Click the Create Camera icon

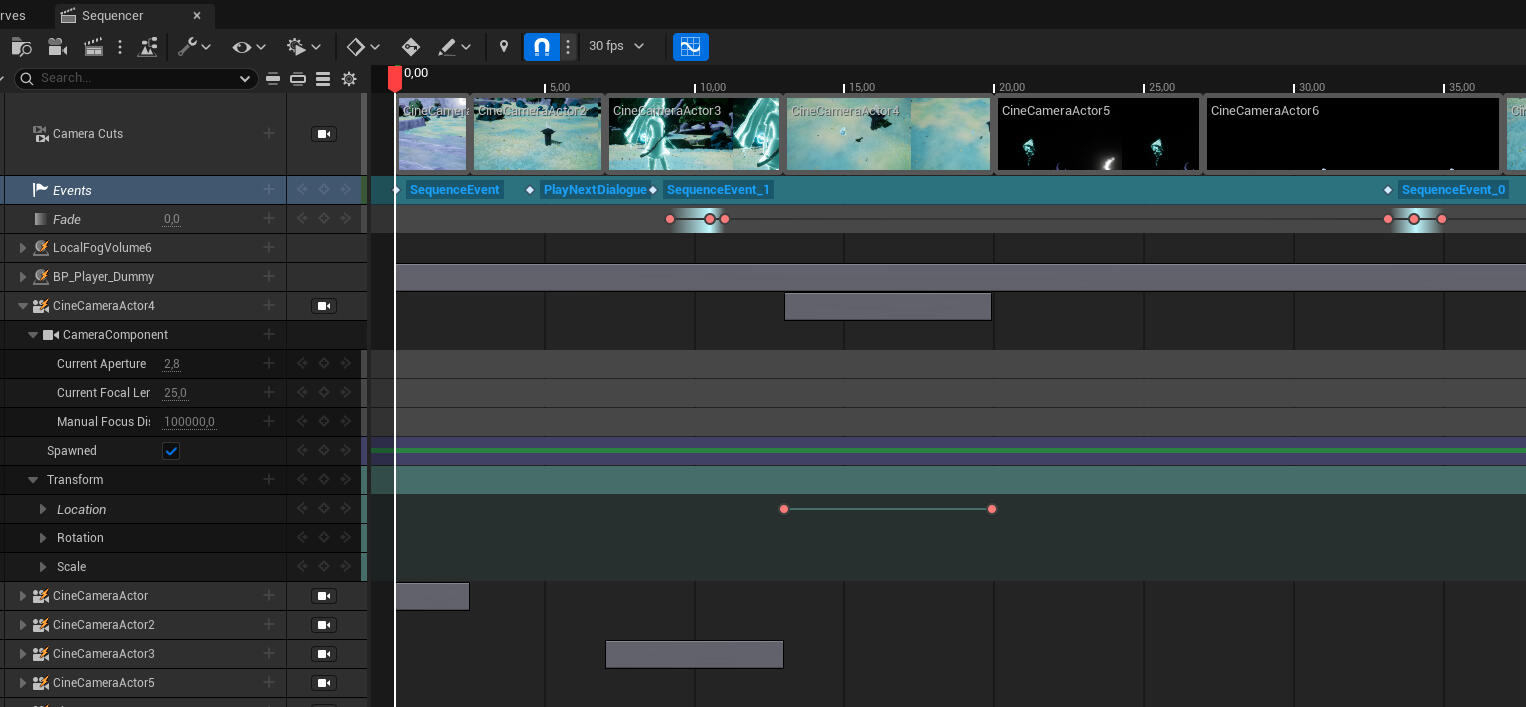[57, 47]
